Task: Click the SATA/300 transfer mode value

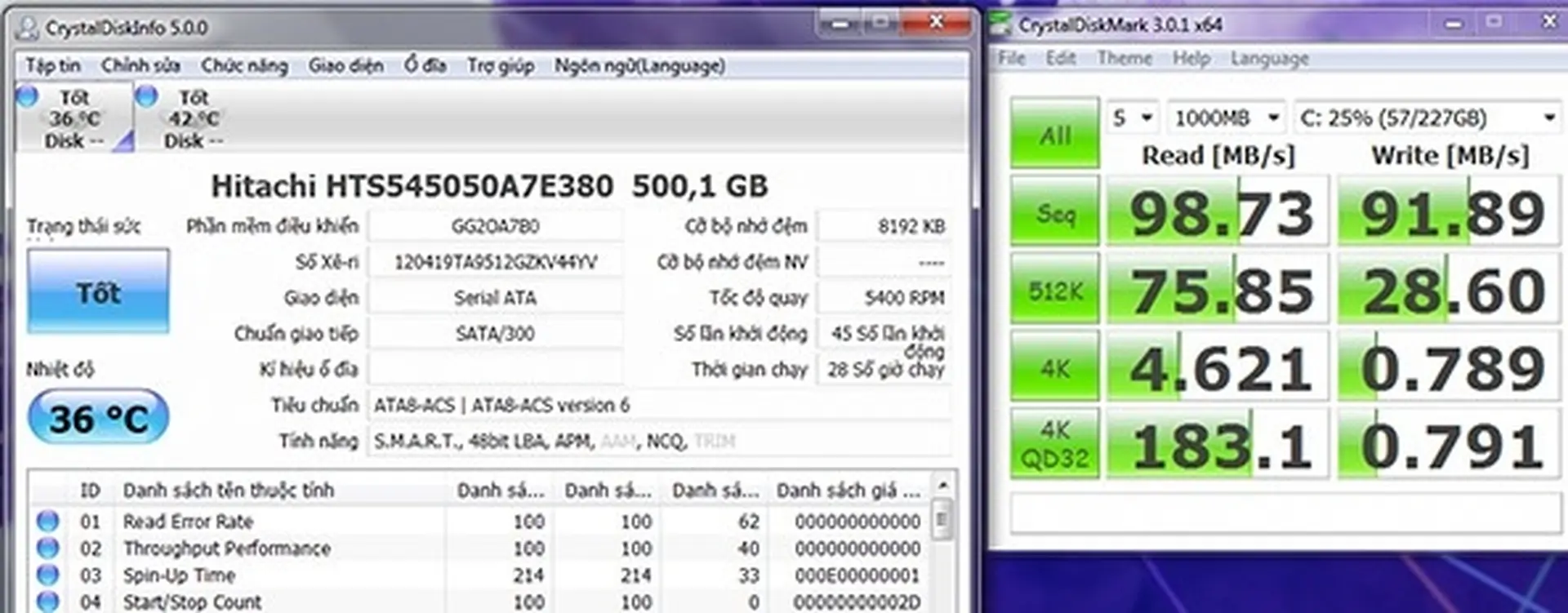Action: [x=495, y=333]
